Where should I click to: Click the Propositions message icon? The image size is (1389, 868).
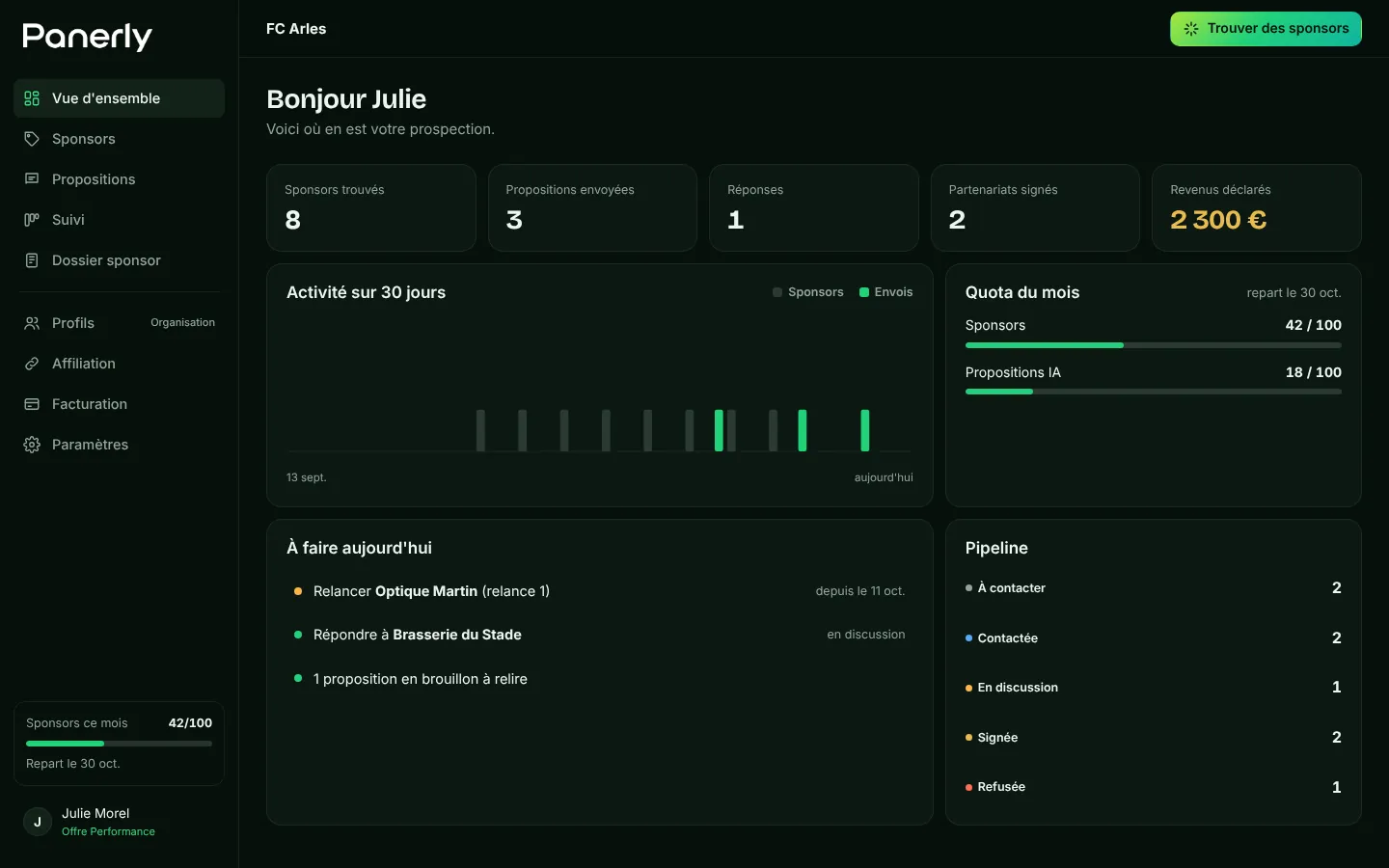coord(32,179)
